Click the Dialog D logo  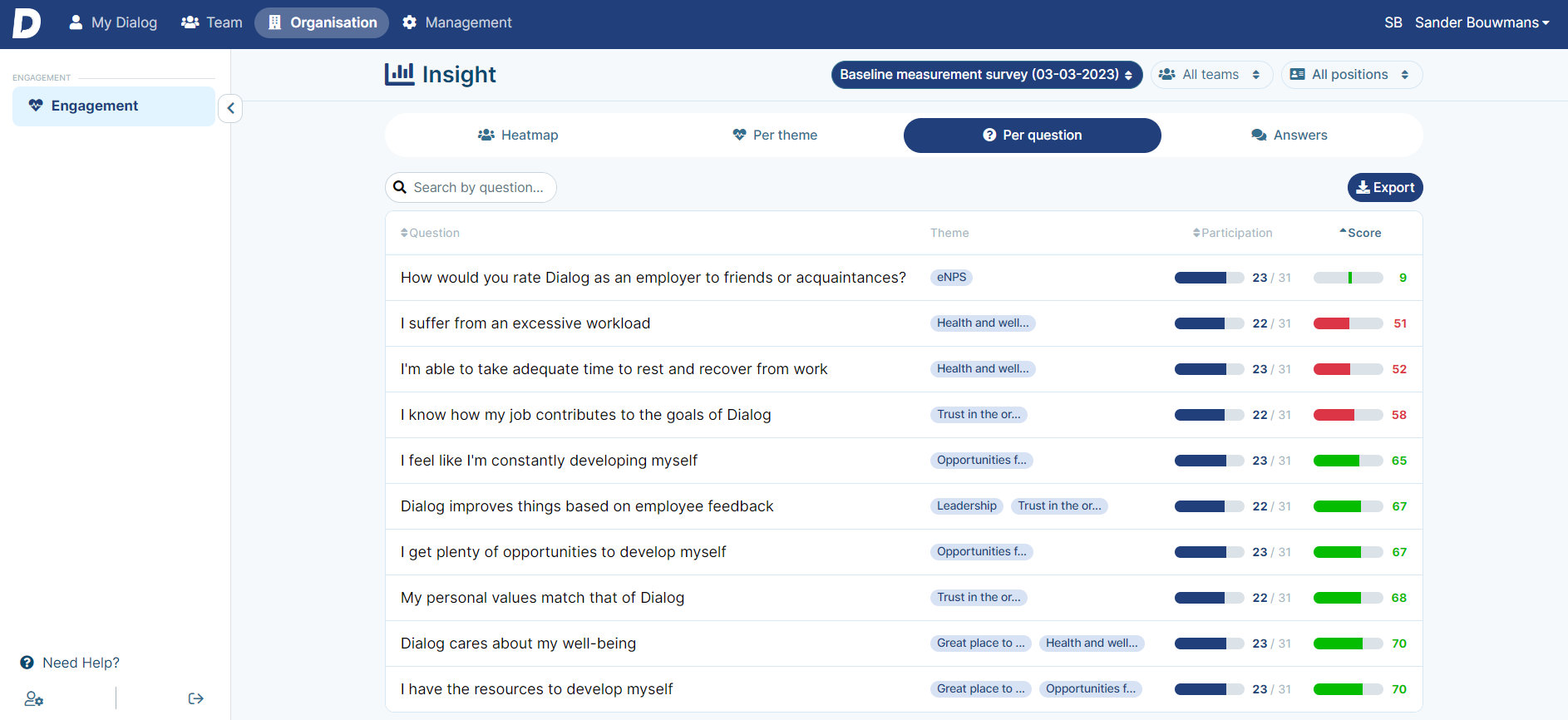[27, 23]
